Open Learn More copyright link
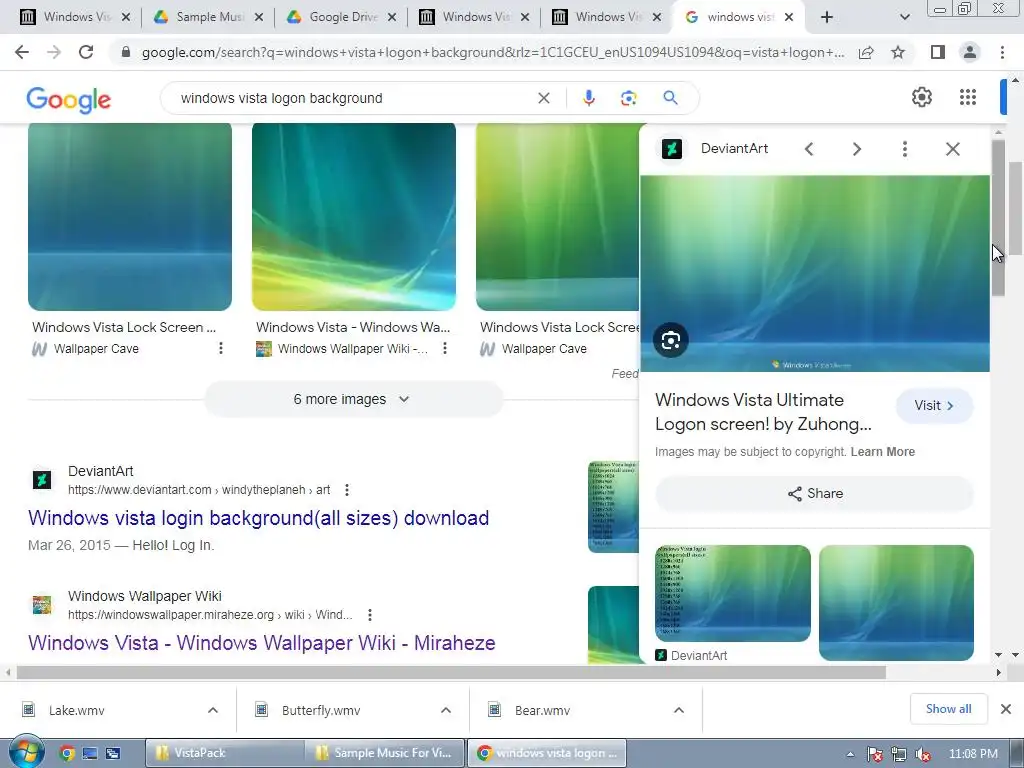This screenshot has height=768, width=1024. 882,452
